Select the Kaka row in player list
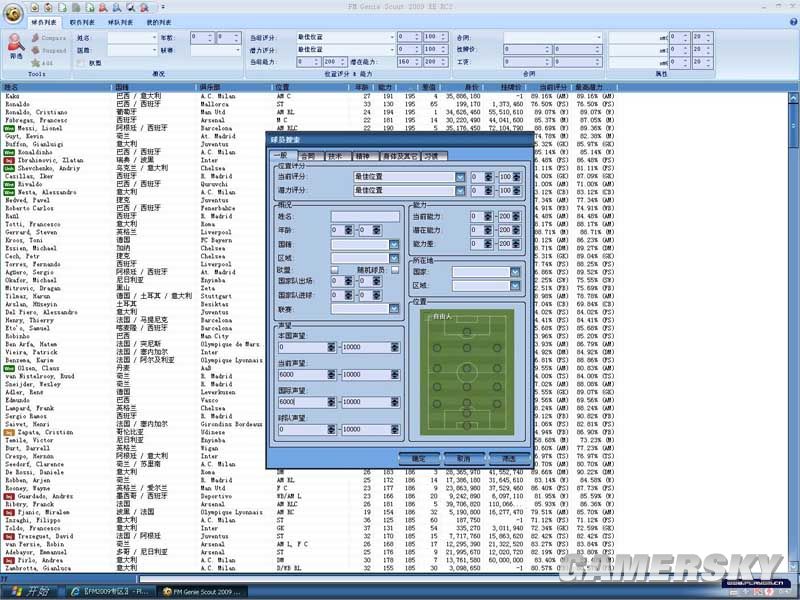The image size is (800, 600). tap(310, 96)
